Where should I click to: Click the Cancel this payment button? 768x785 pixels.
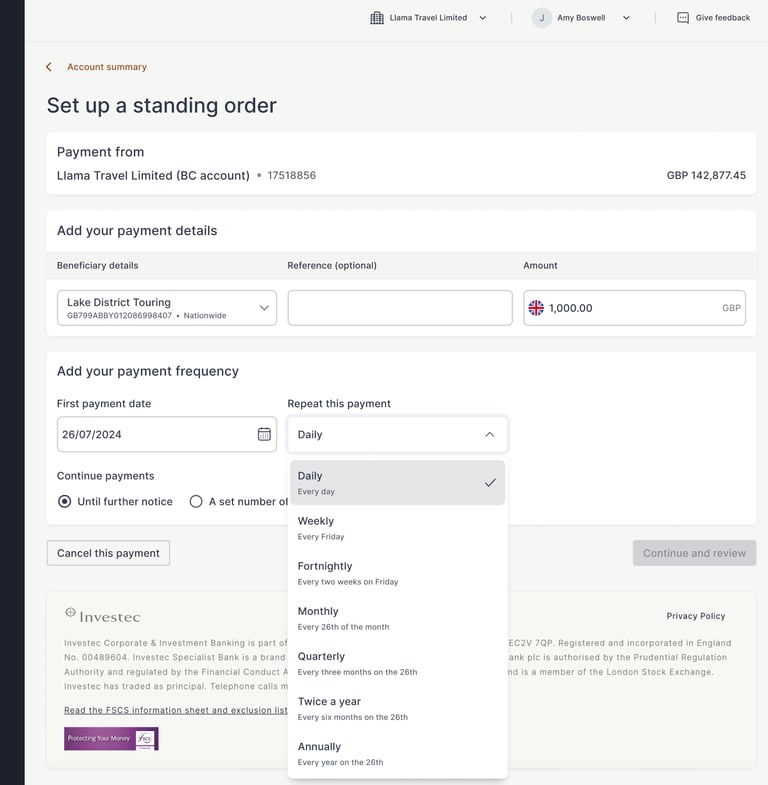point(108,553)
